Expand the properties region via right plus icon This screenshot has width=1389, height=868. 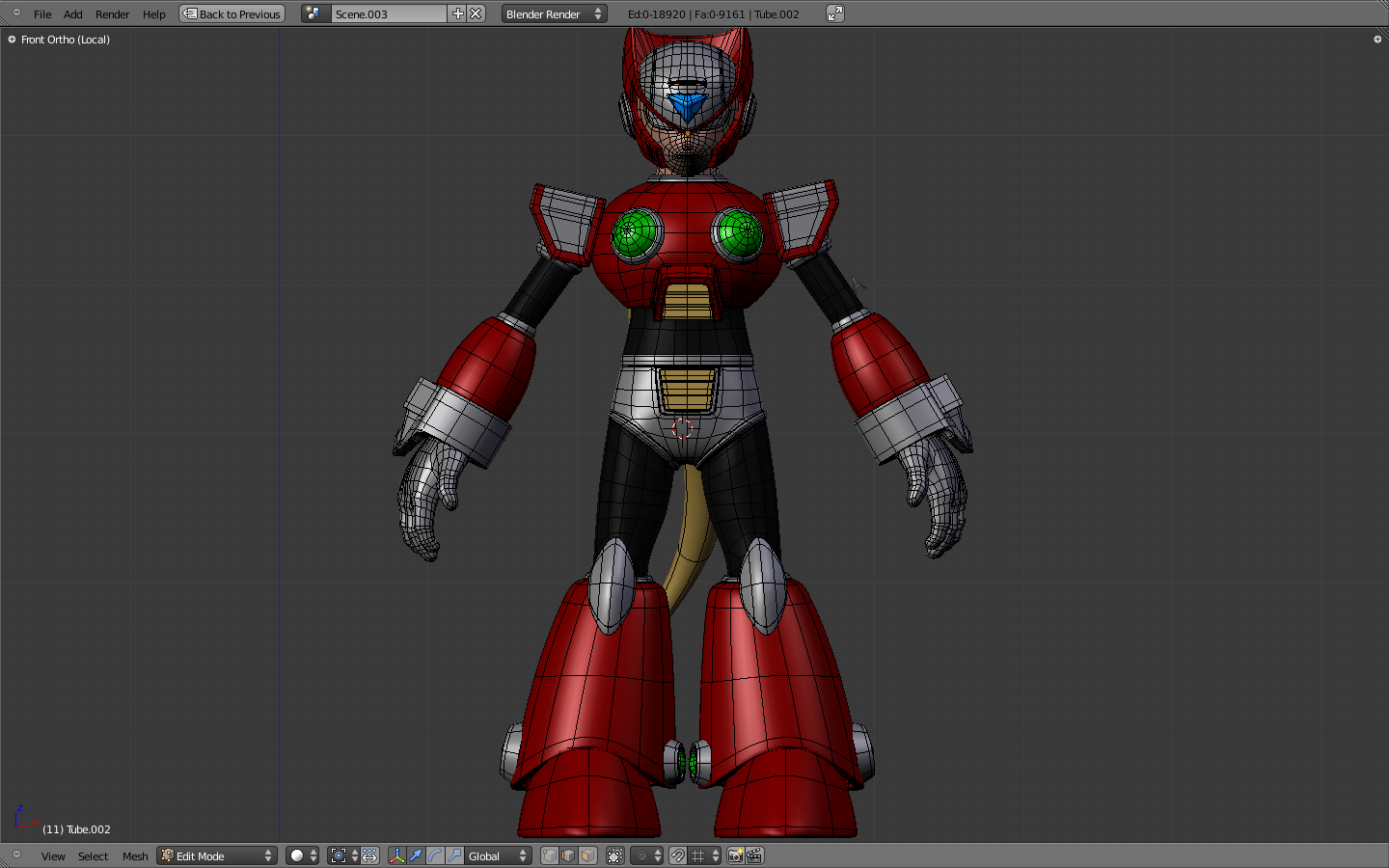click(x=1377, y=40)
